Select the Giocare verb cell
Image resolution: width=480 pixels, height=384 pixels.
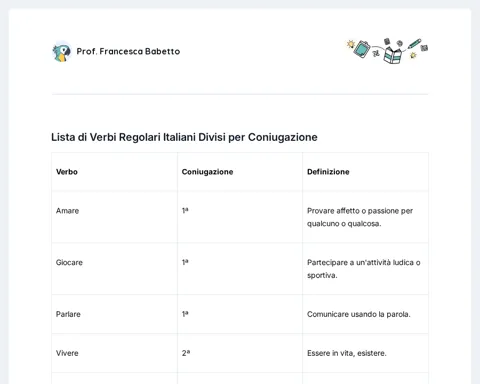115,269
